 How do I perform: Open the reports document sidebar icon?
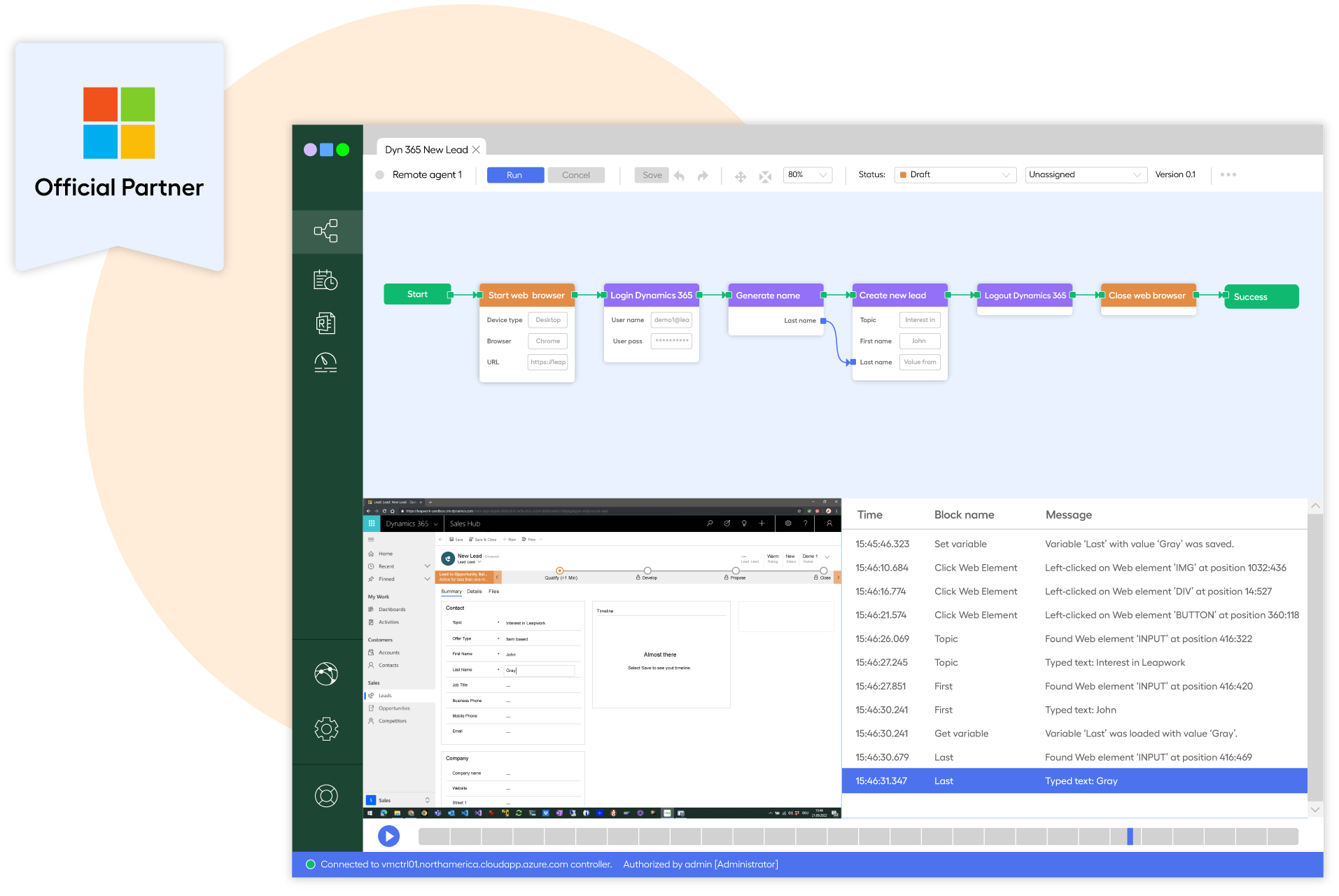click(x=325, y=323)
